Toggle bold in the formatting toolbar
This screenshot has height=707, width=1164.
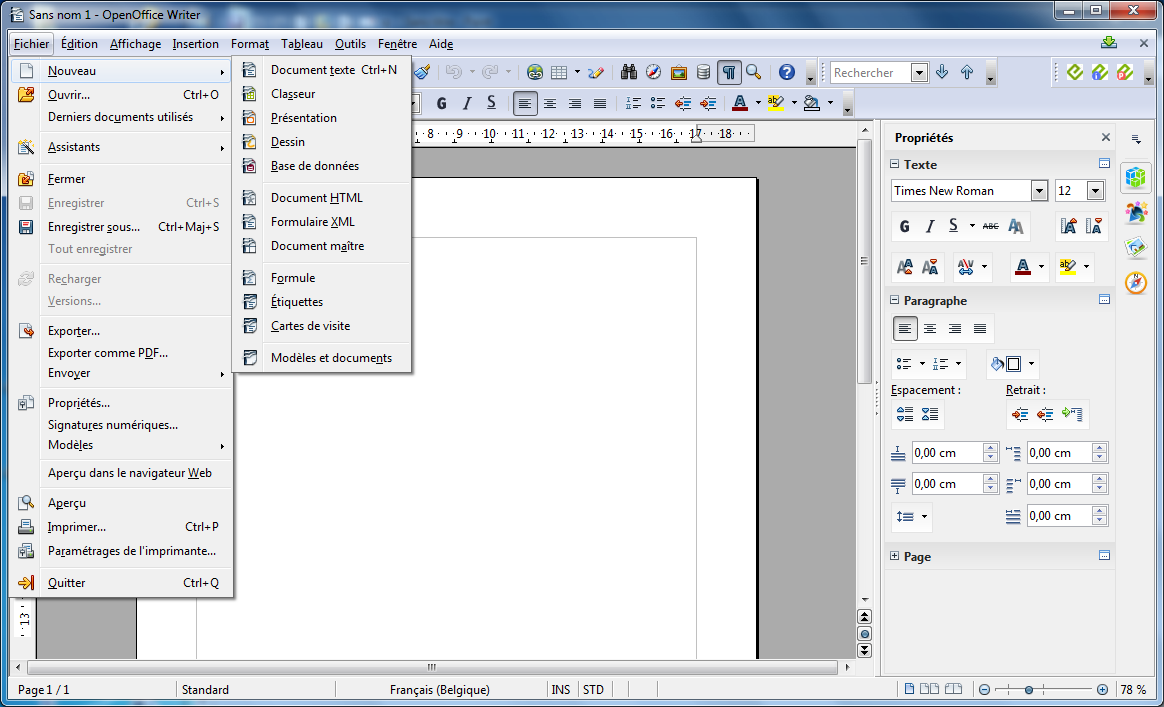tap(442, 103)
